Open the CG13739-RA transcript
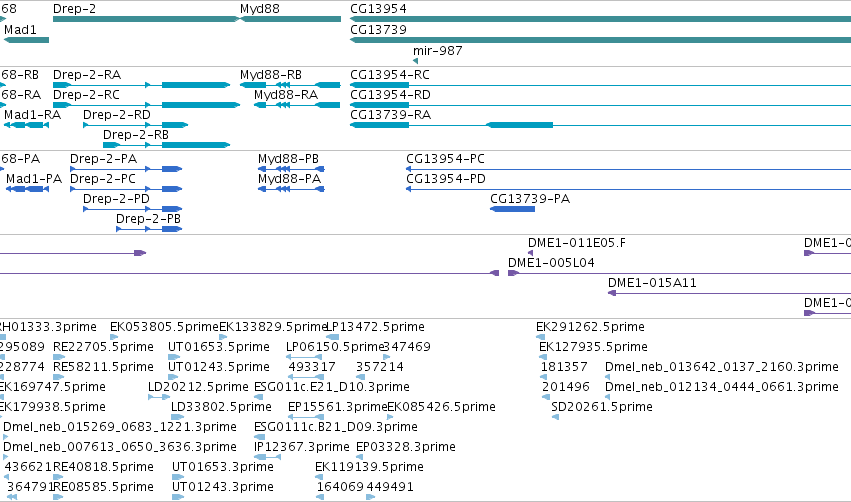The image size is (851, 502). pyautogui.click(x=391, y=115)
